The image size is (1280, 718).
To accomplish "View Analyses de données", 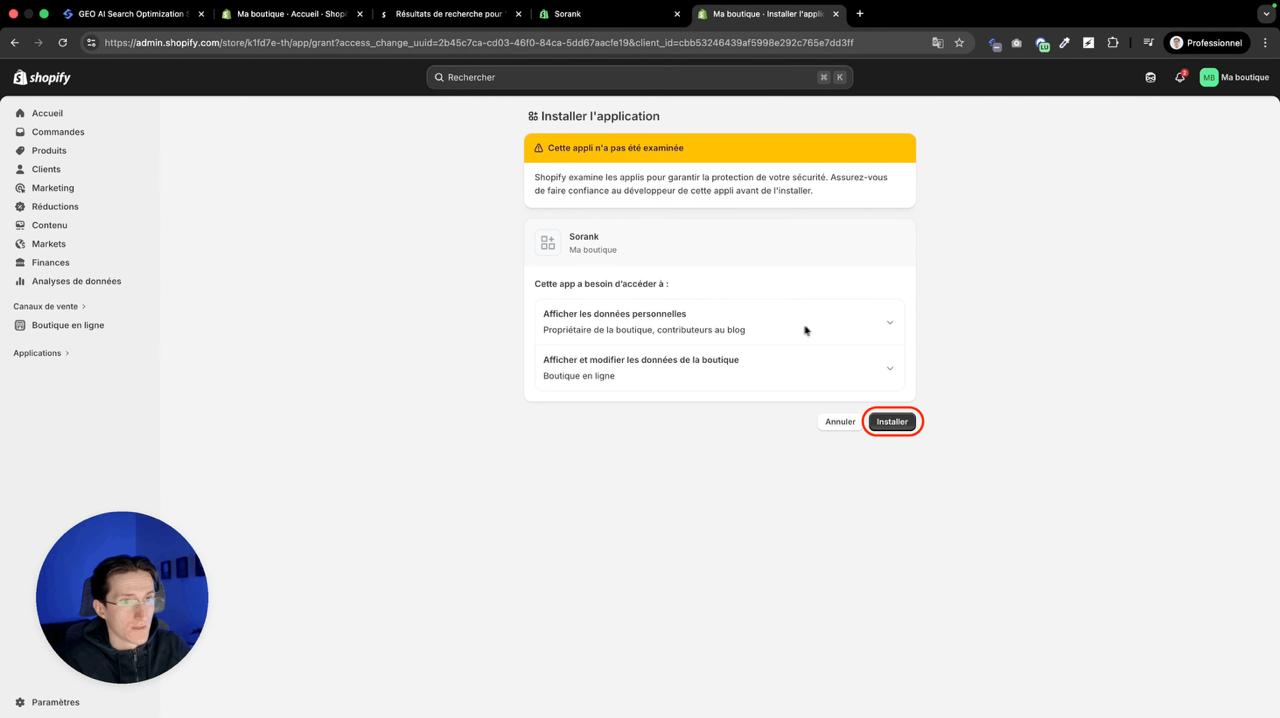I will pos(76,281).
